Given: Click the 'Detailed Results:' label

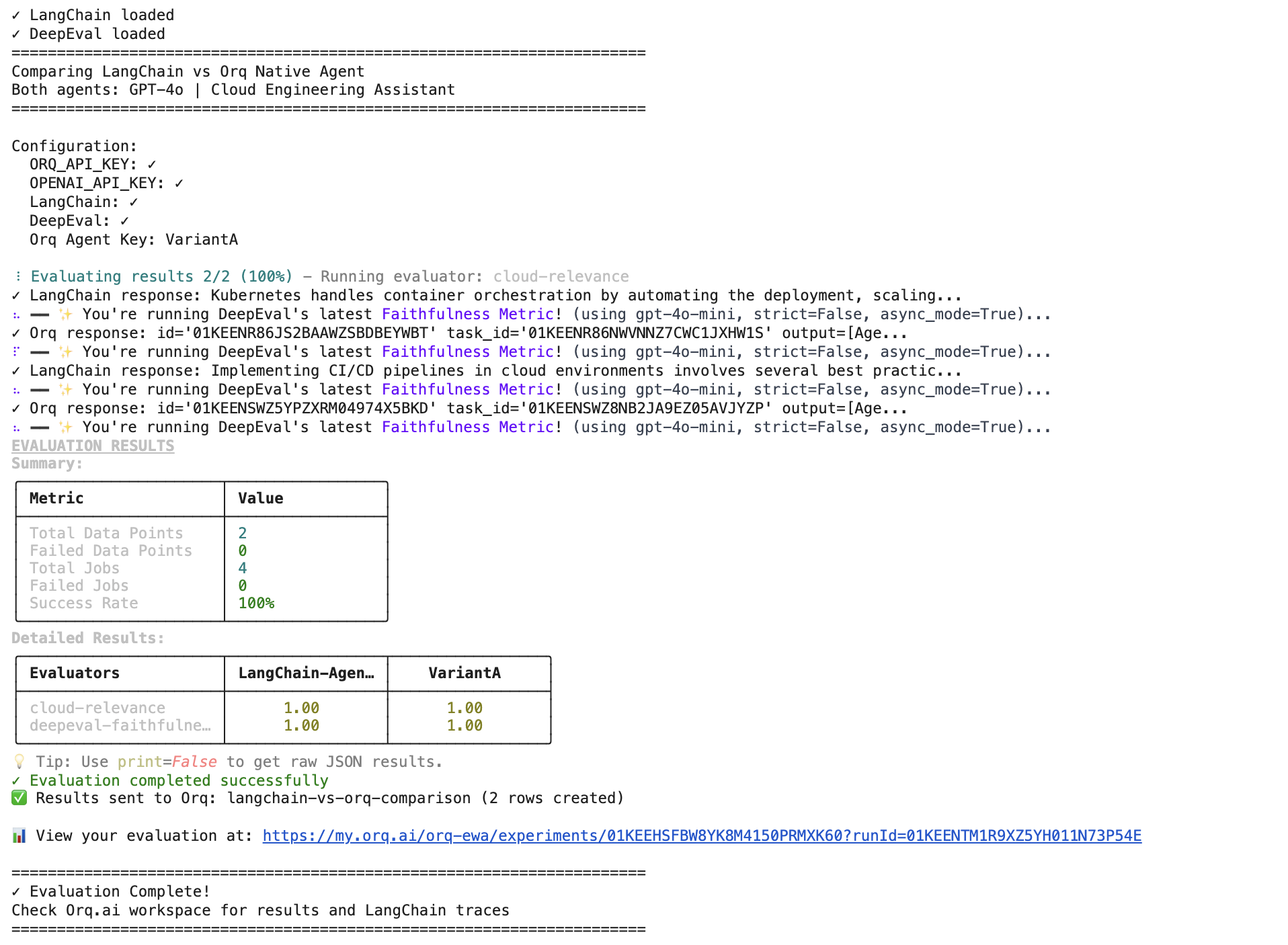Looking at the screenshot, I should click(88, 638).
